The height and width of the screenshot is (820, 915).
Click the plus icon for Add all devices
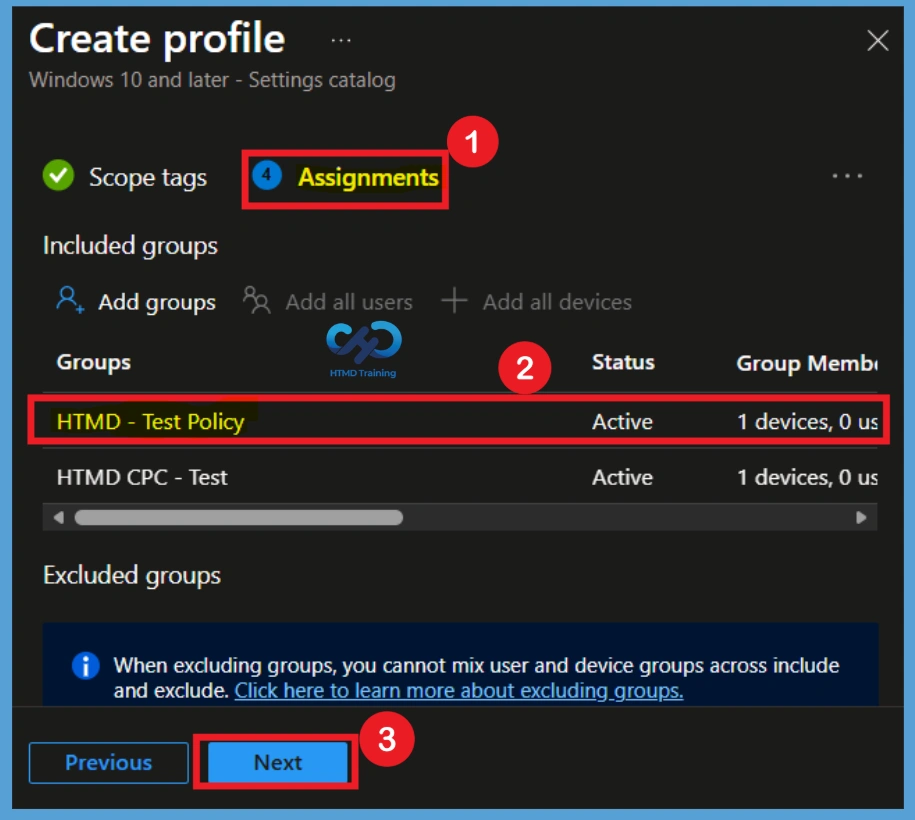[454, 301]
